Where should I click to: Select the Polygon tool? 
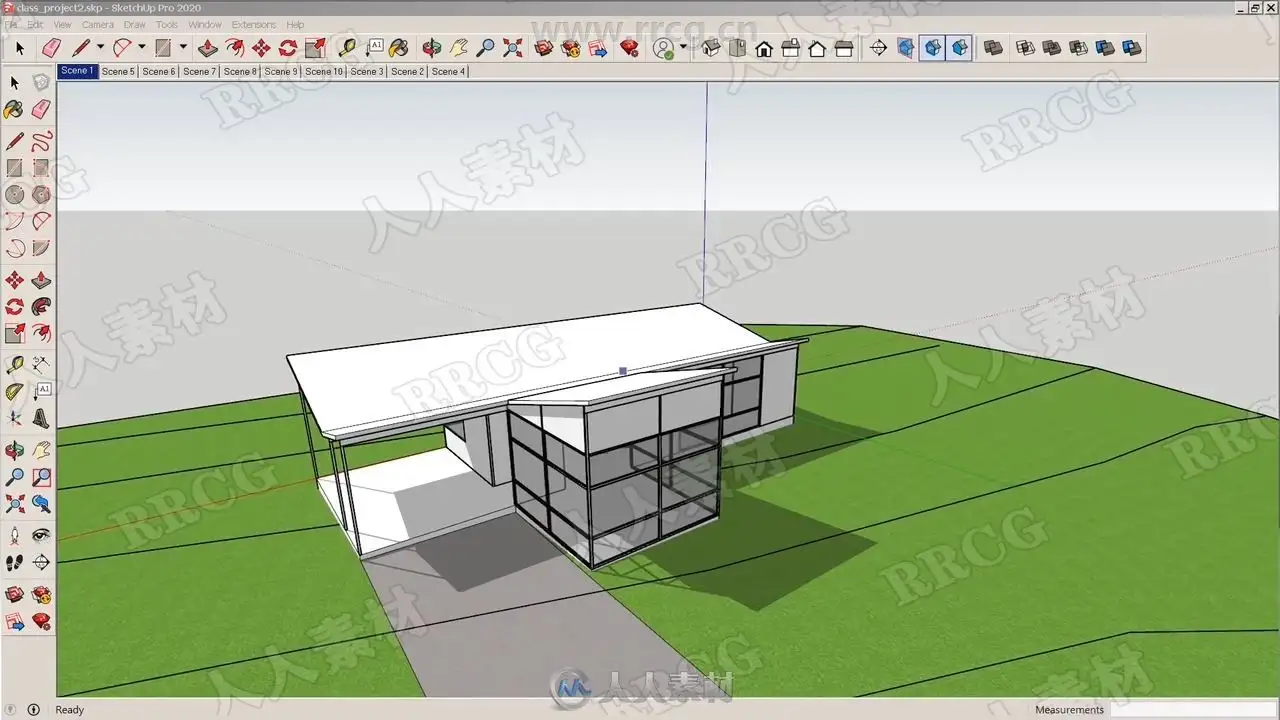[x=41, y=195]
